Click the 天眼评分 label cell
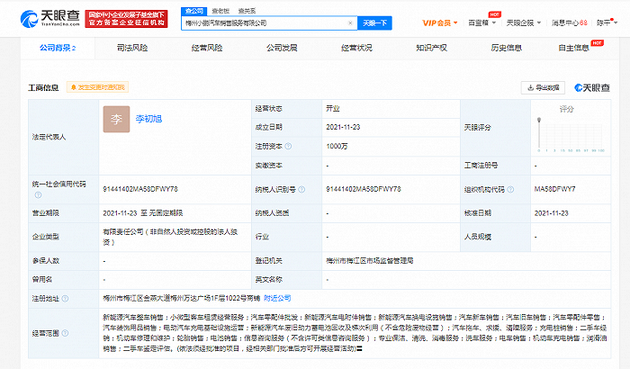Screen dimensions: 630x369 coord(495,128)
